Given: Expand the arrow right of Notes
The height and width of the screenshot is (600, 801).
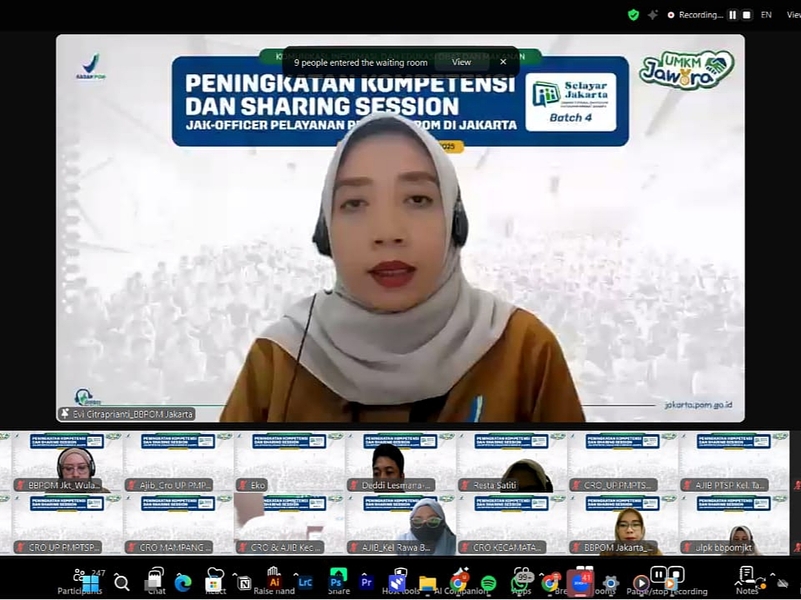Looking at the screenshot, I should click(772, 575).
